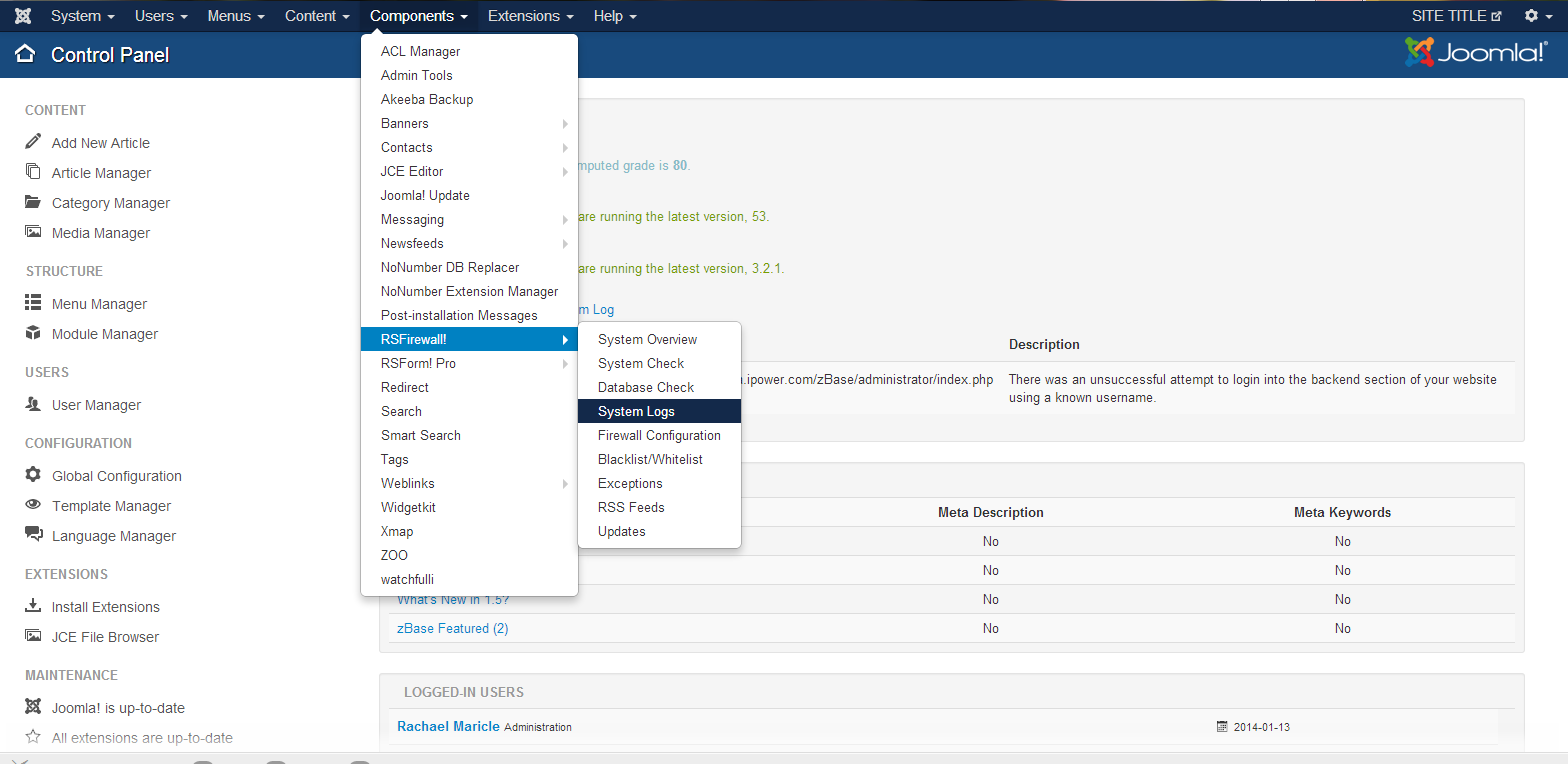This screenshot has height=764, width=1568.
Task: Open Post-installation Messages entry
Action: click(x=469, y=315)
